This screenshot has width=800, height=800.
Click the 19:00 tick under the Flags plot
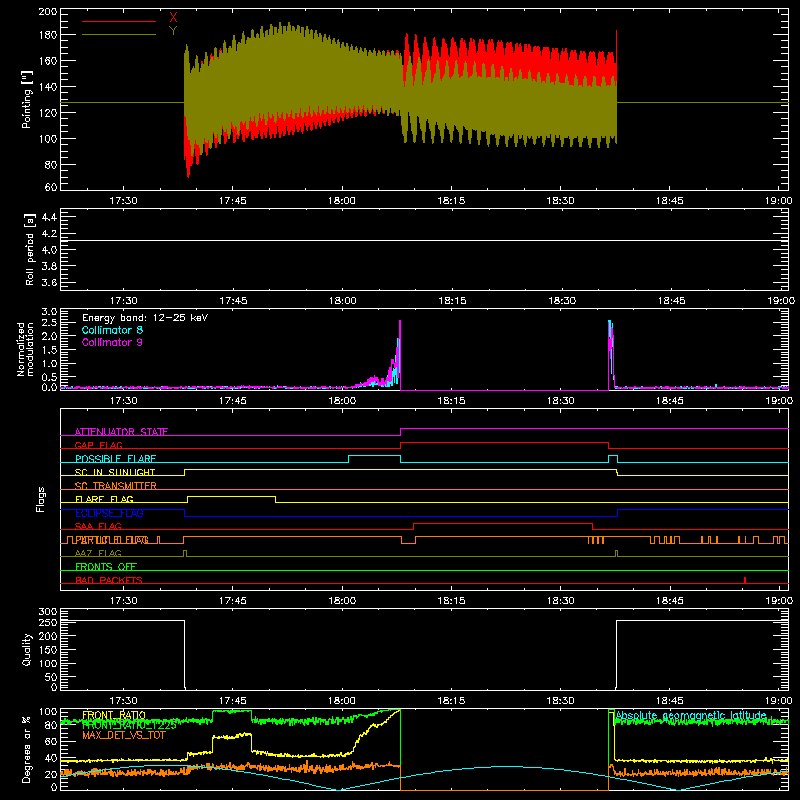pyautogui.click(x=779, y=601)
